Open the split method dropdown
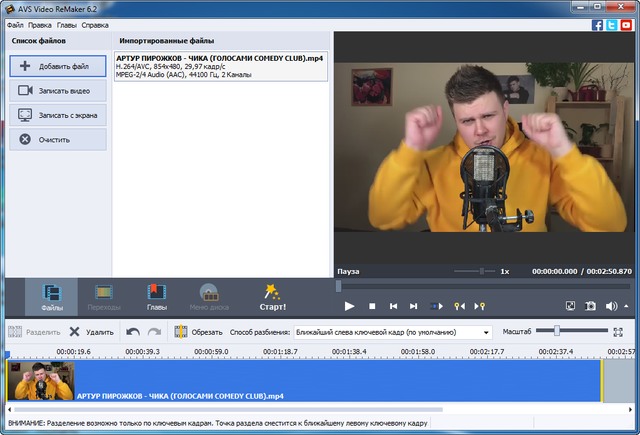This screenshot has width=640, height=435. pyautogui.click(x=486, y=332)
